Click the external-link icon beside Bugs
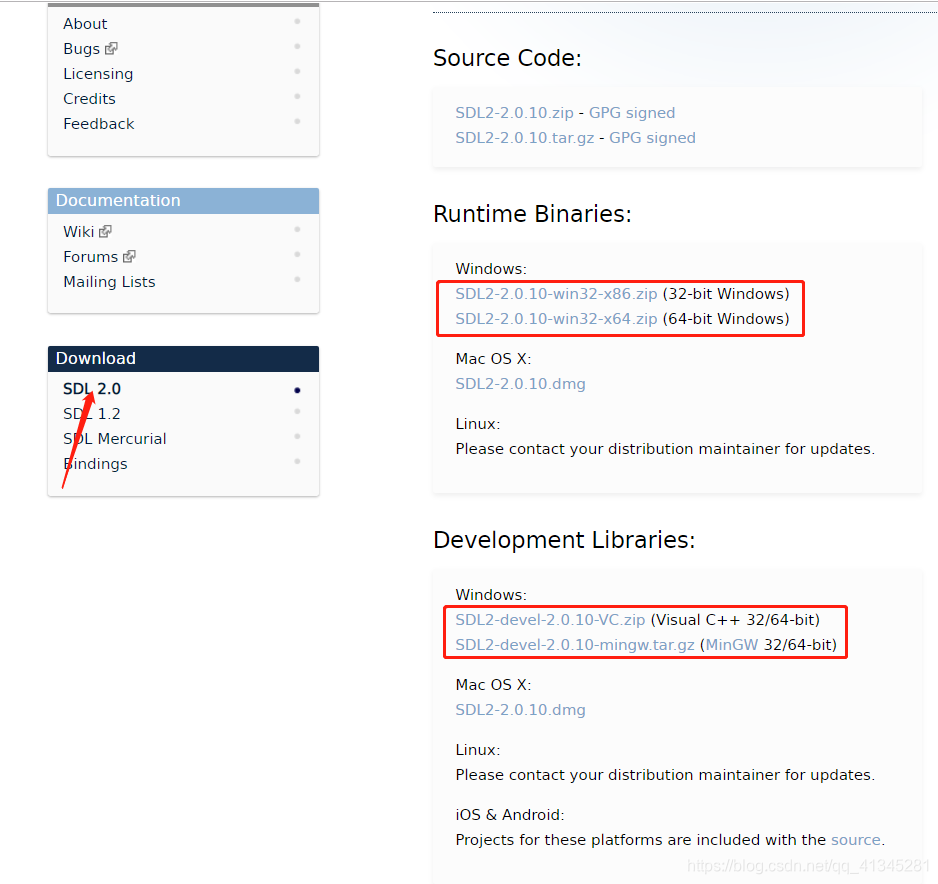 coord(111,48)
